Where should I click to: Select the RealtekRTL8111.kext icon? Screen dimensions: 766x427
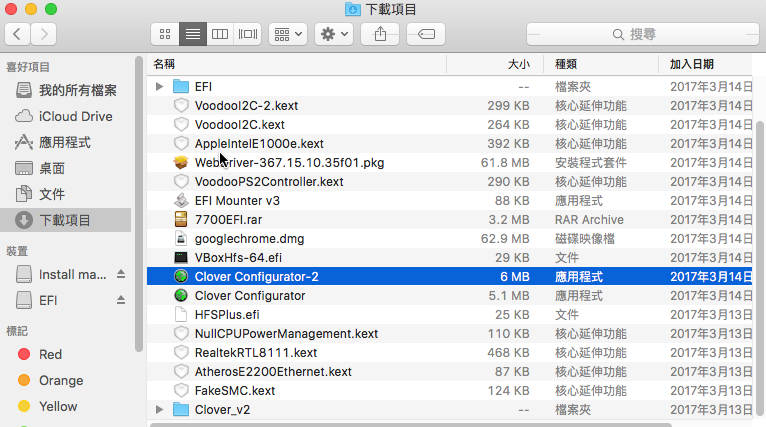pyautogui.click(x=181, y=353)
